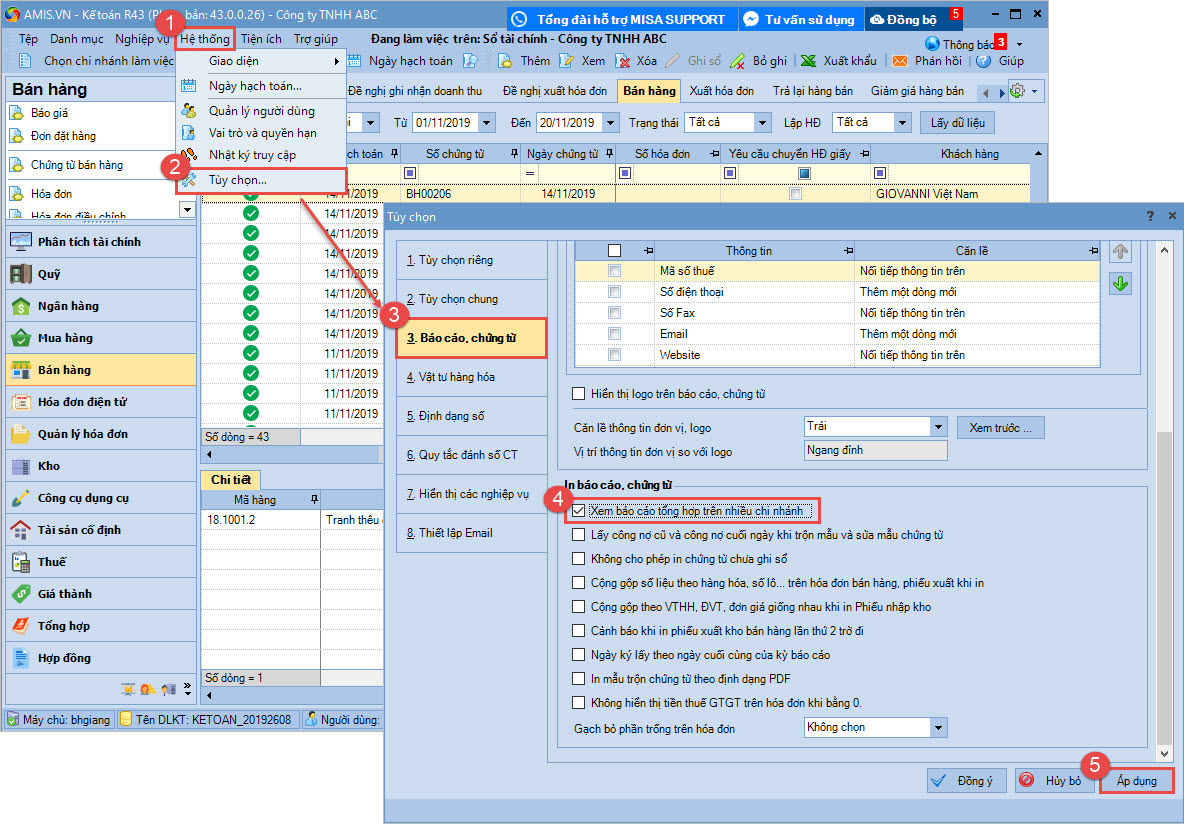Image resolution: width=1184 pixels, height=825 pixels.
Task: Open the Căn lề thông tin đơn vị dropdown
Action: click(937, 427)
